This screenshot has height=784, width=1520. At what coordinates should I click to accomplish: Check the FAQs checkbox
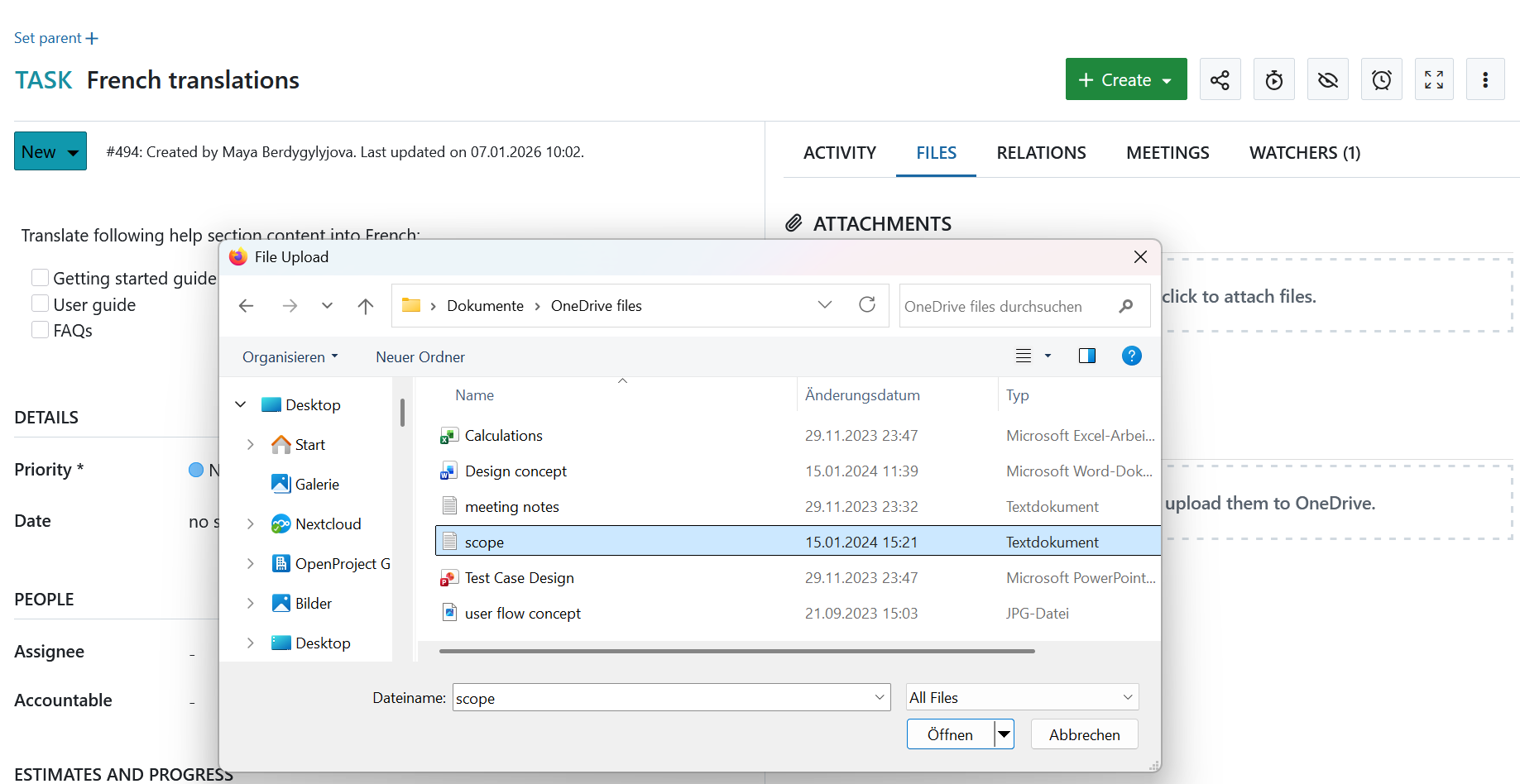[x=39, y=329]
